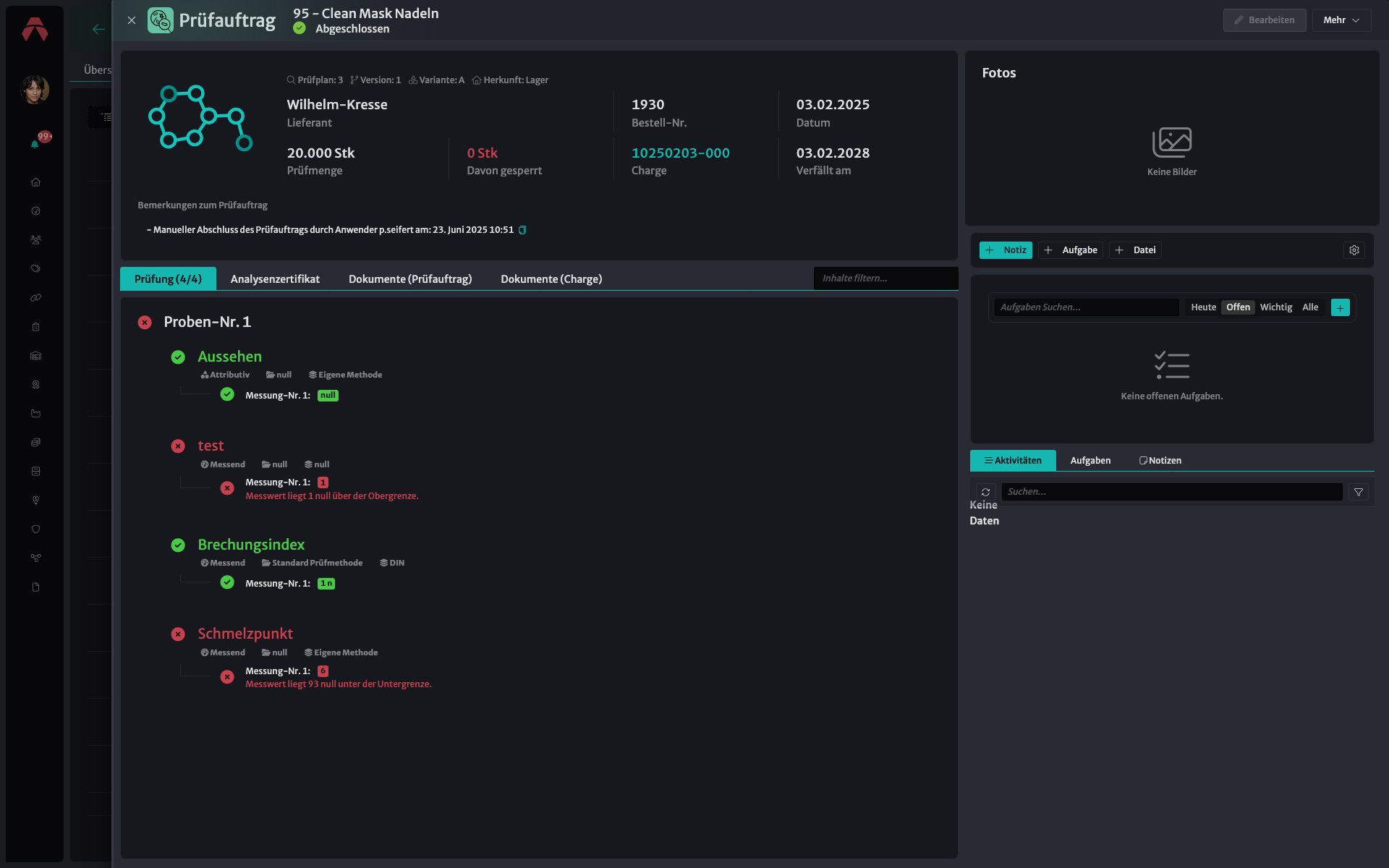This screenshot has height=868, width=1389.
Task: Switch to the Analysenzertifikat tab
Action: [275, 279]
